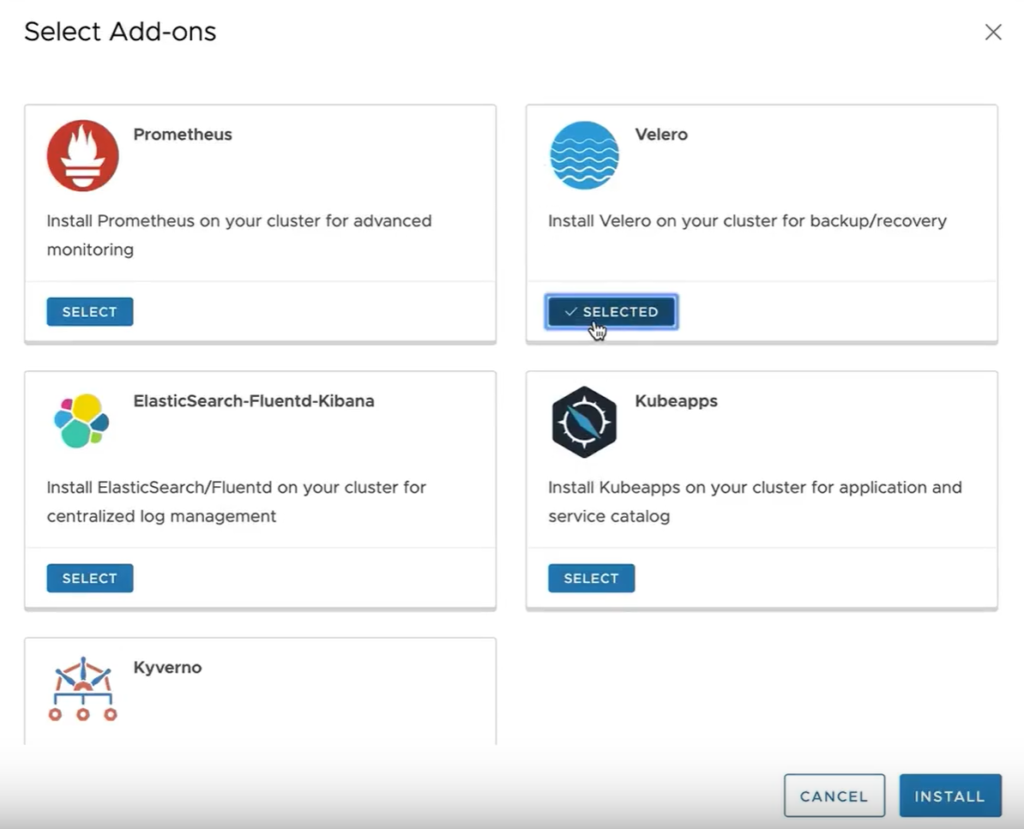The image size is (1024, 829).
Task: Click the Prometheus flame logo icon
Action: 82,155
